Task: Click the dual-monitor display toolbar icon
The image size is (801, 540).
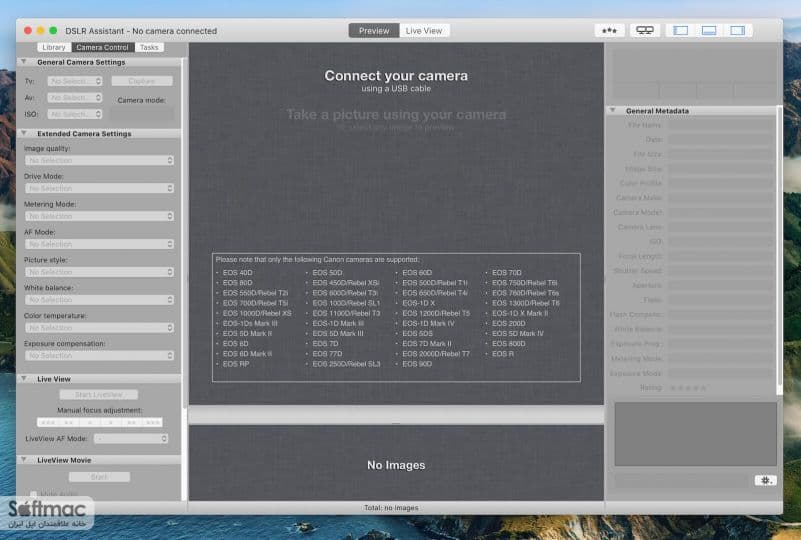Action: tap(645, 31)
